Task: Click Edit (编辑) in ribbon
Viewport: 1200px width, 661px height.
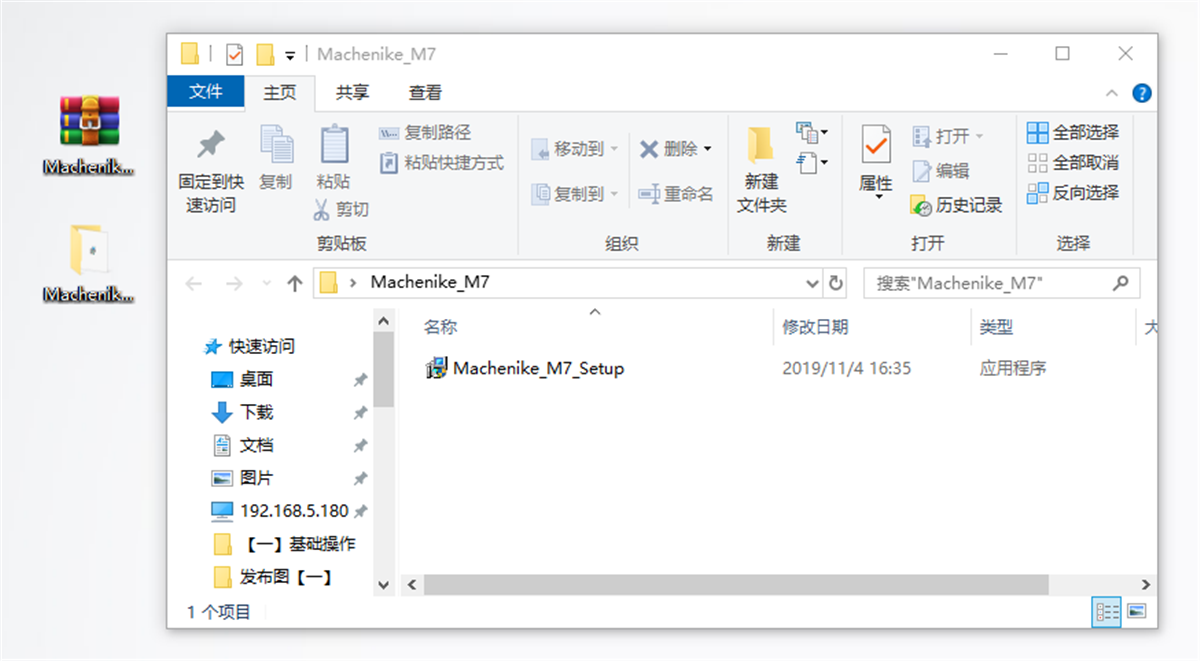Action: point(941,170)
